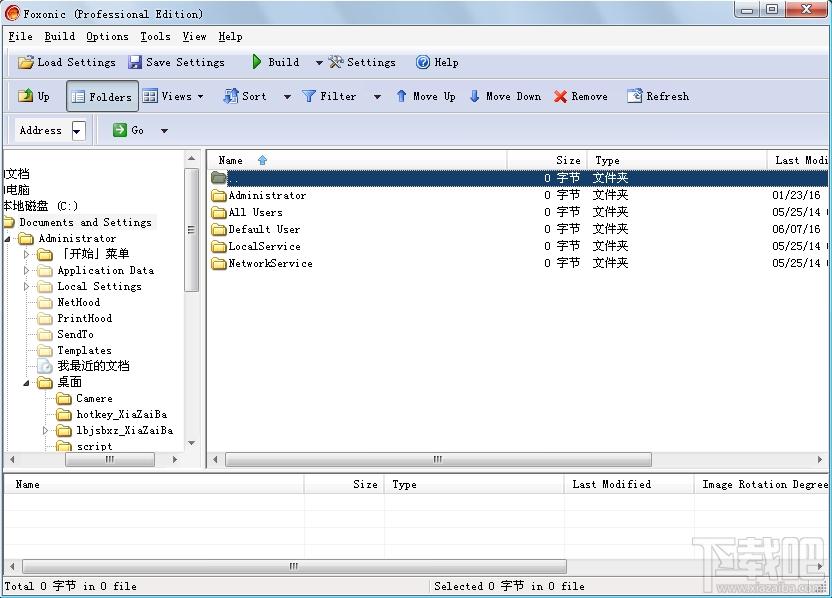Open the Views dropdown arrow
Image resolution: width=832 pixels, height=598 pixels.
pyautogui.click(x=201, y=97)
